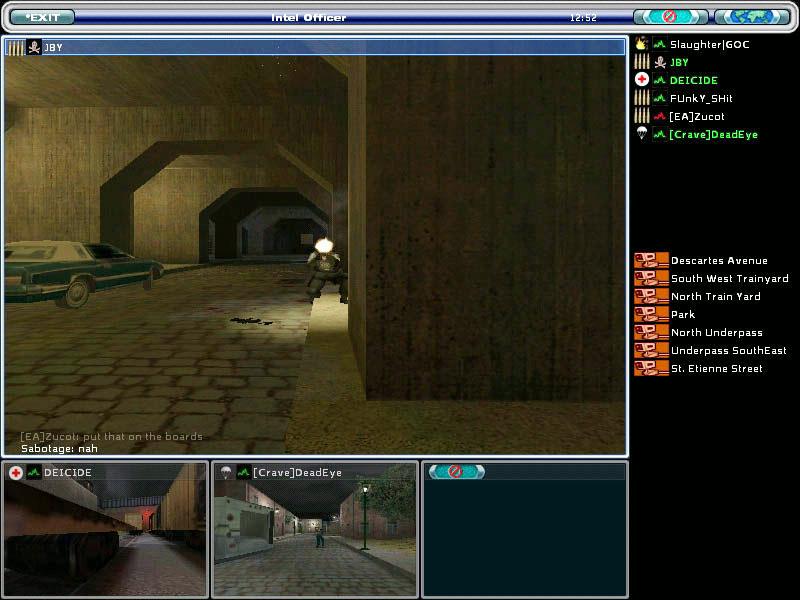Image resolution: width=800 pixels, height=600 pixels.
Task: Click the red heartbeat icon for [EA]Zucot
Action: pyautogui.click(x=659, y=117)
